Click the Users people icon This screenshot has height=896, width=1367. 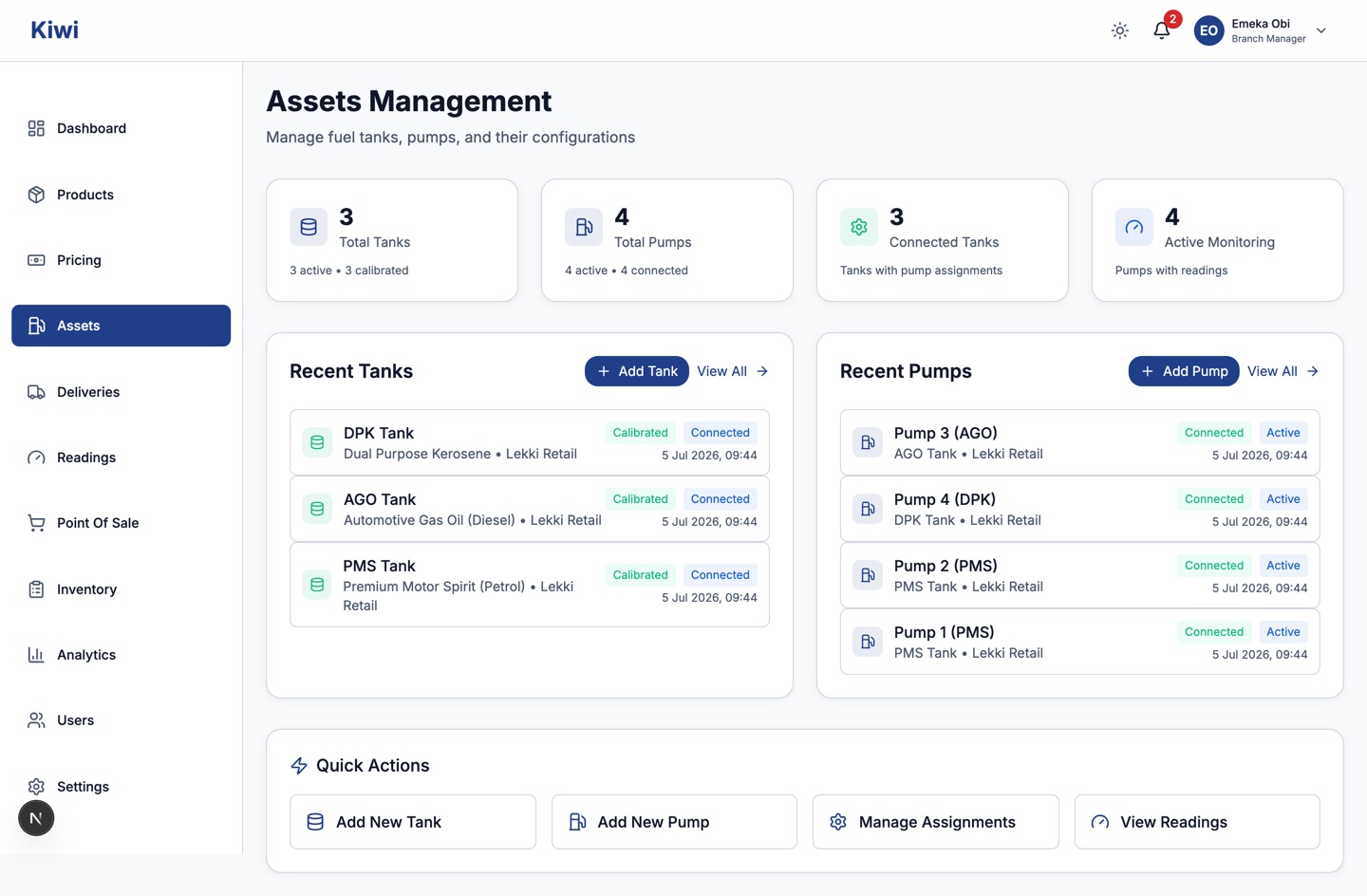(36, 720)
